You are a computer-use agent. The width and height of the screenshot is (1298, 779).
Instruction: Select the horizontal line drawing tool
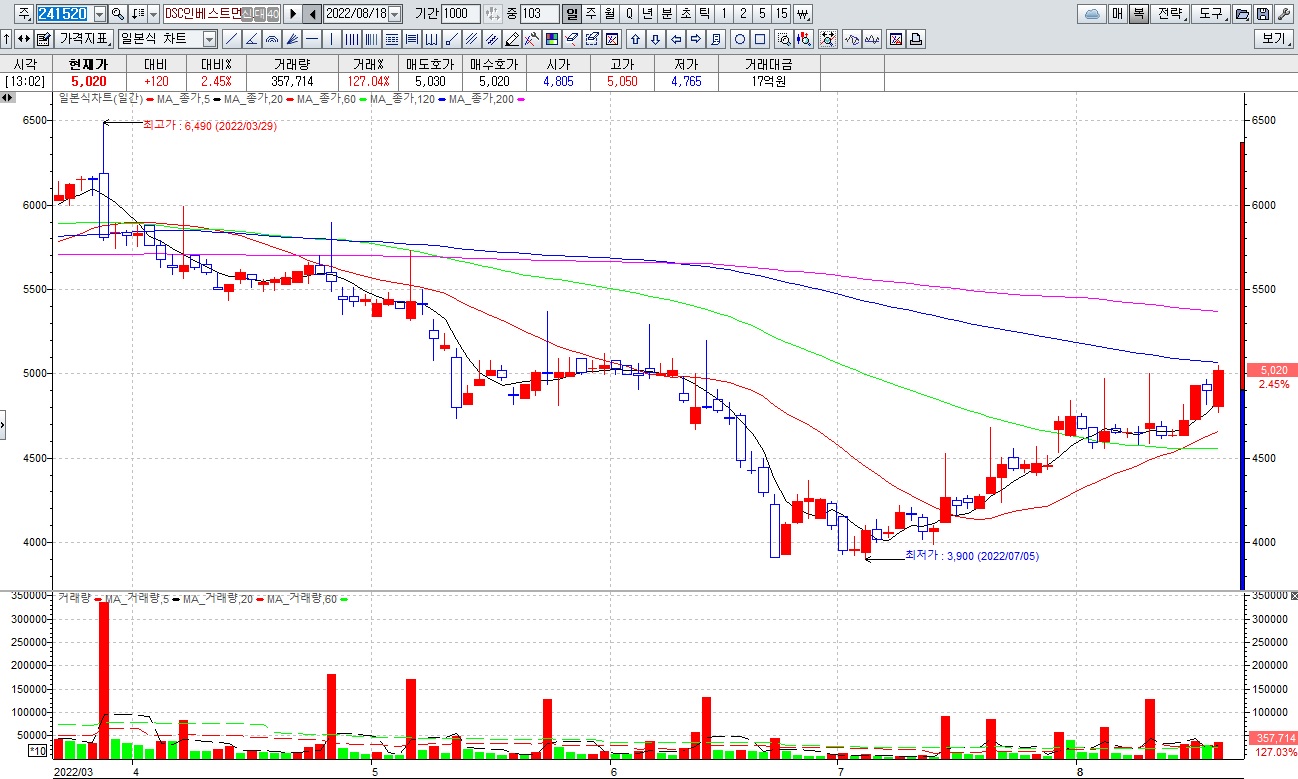click(311, 39)
